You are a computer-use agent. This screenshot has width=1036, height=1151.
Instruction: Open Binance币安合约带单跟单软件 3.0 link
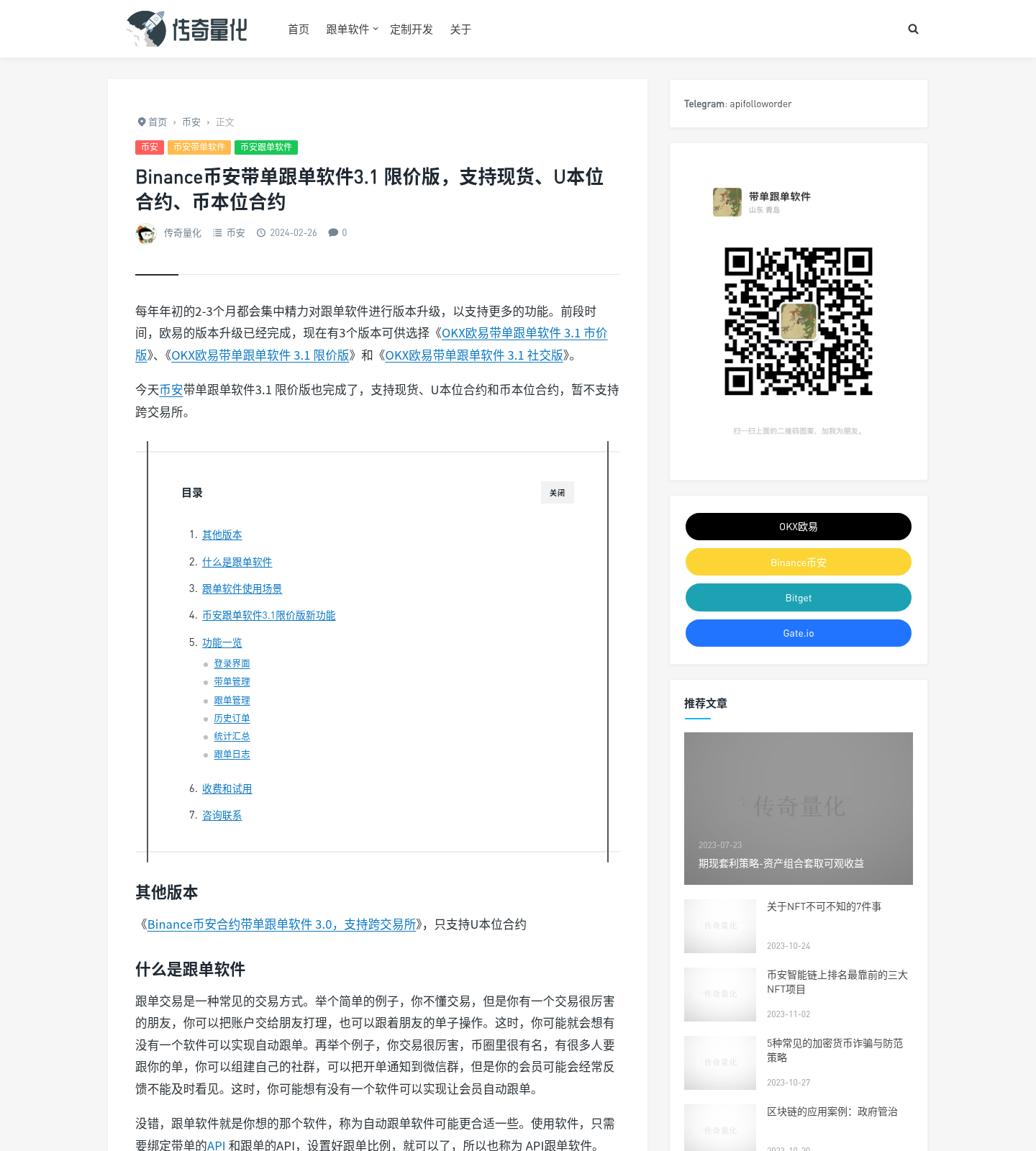(282, 924)
